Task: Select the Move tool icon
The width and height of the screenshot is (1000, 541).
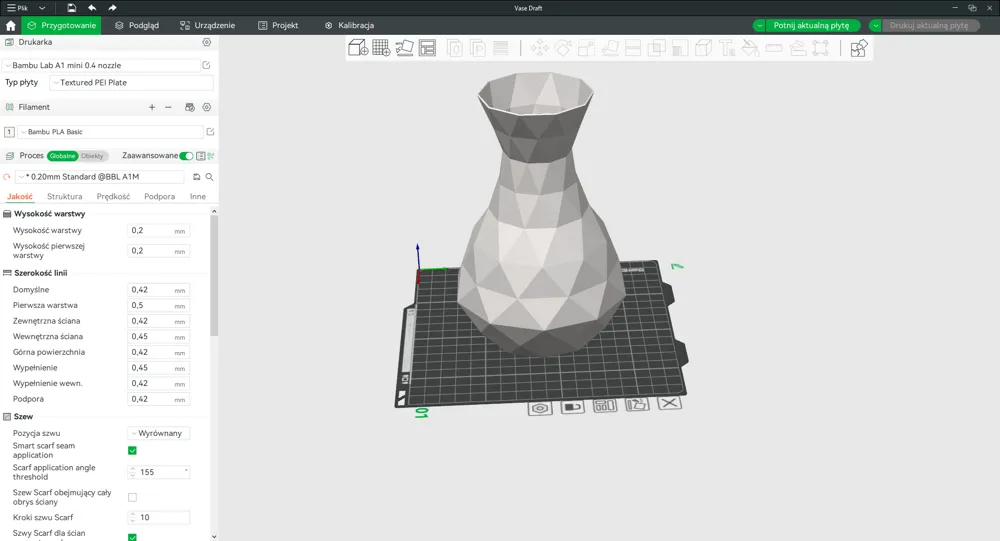Action: pos(540,48)
